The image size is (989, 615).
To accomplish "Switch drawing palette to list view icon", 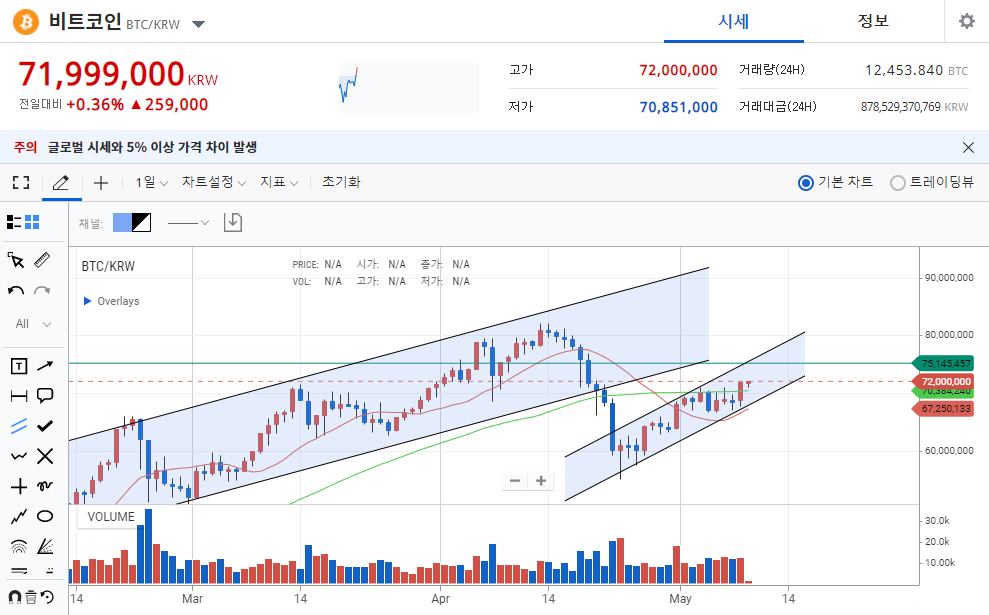I will coord(14,222).
